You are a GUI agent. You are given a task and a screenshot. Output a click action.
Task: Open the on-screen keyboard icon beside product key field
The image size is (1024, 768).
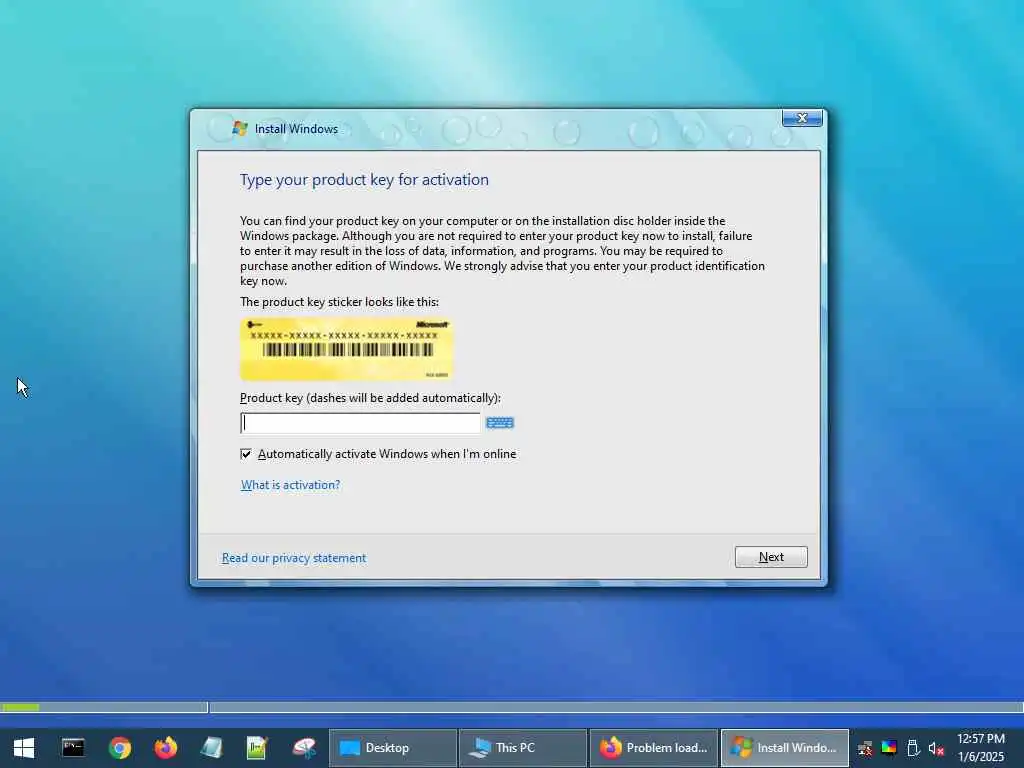pos(500,423)
